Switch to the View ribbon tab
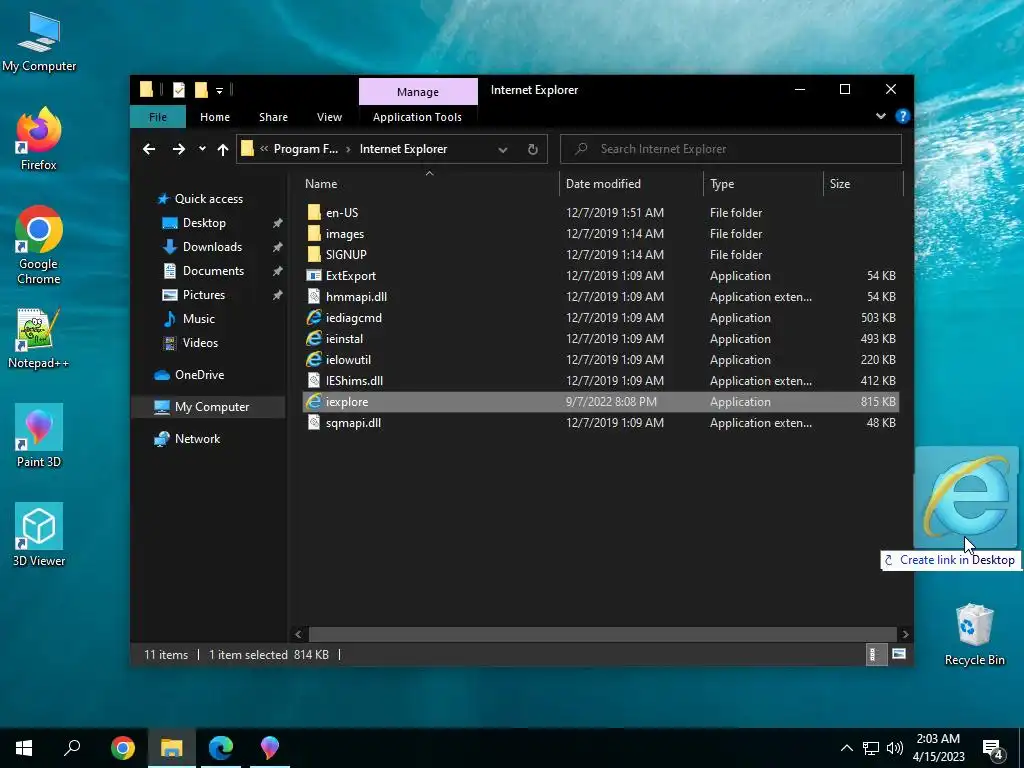Screen dimensions: 1024x768 (329, 117)
